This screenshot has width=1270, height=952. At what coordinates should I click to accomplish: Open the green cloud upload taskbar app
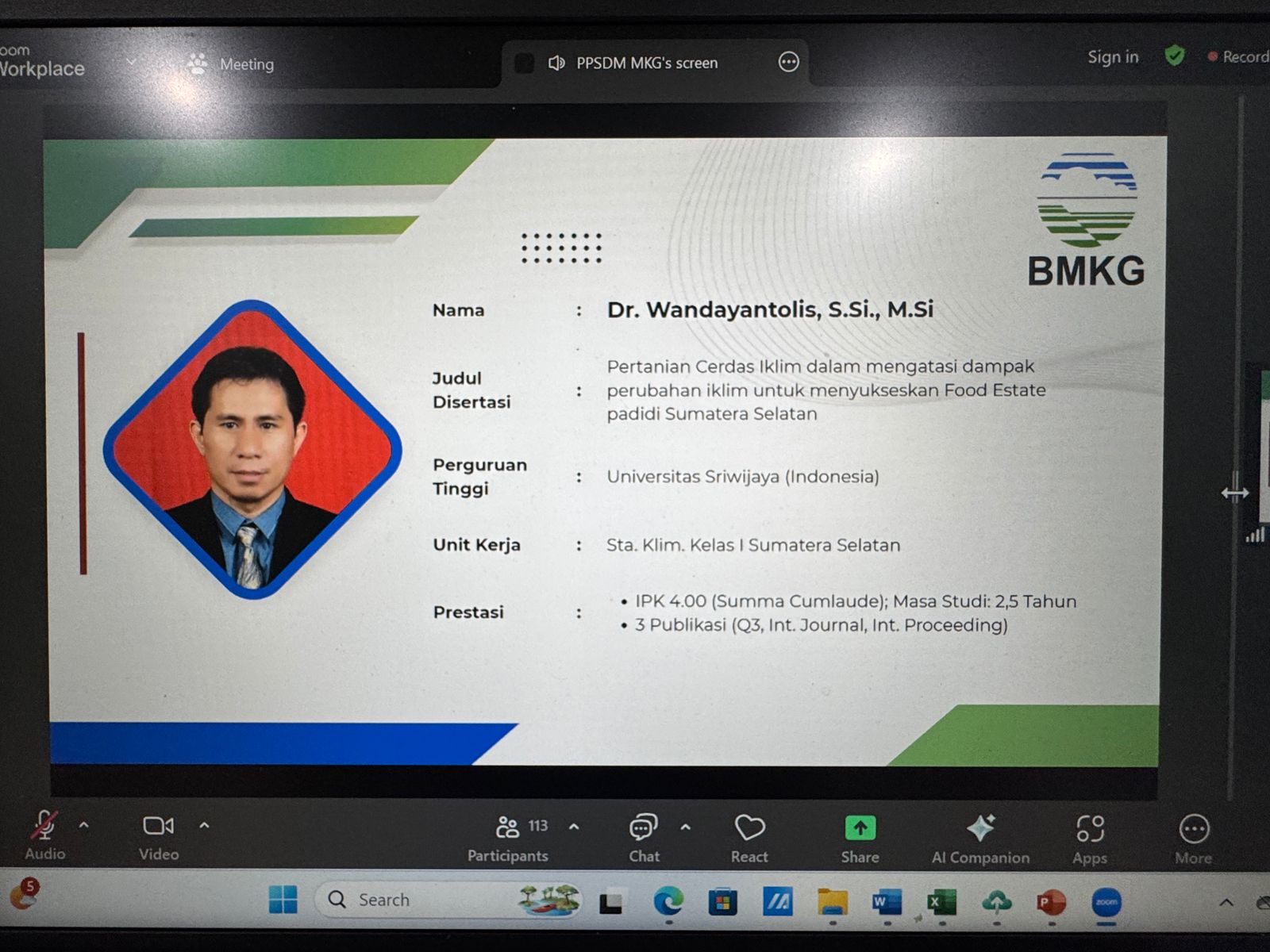pyautogui.click(x=997, y=902)
